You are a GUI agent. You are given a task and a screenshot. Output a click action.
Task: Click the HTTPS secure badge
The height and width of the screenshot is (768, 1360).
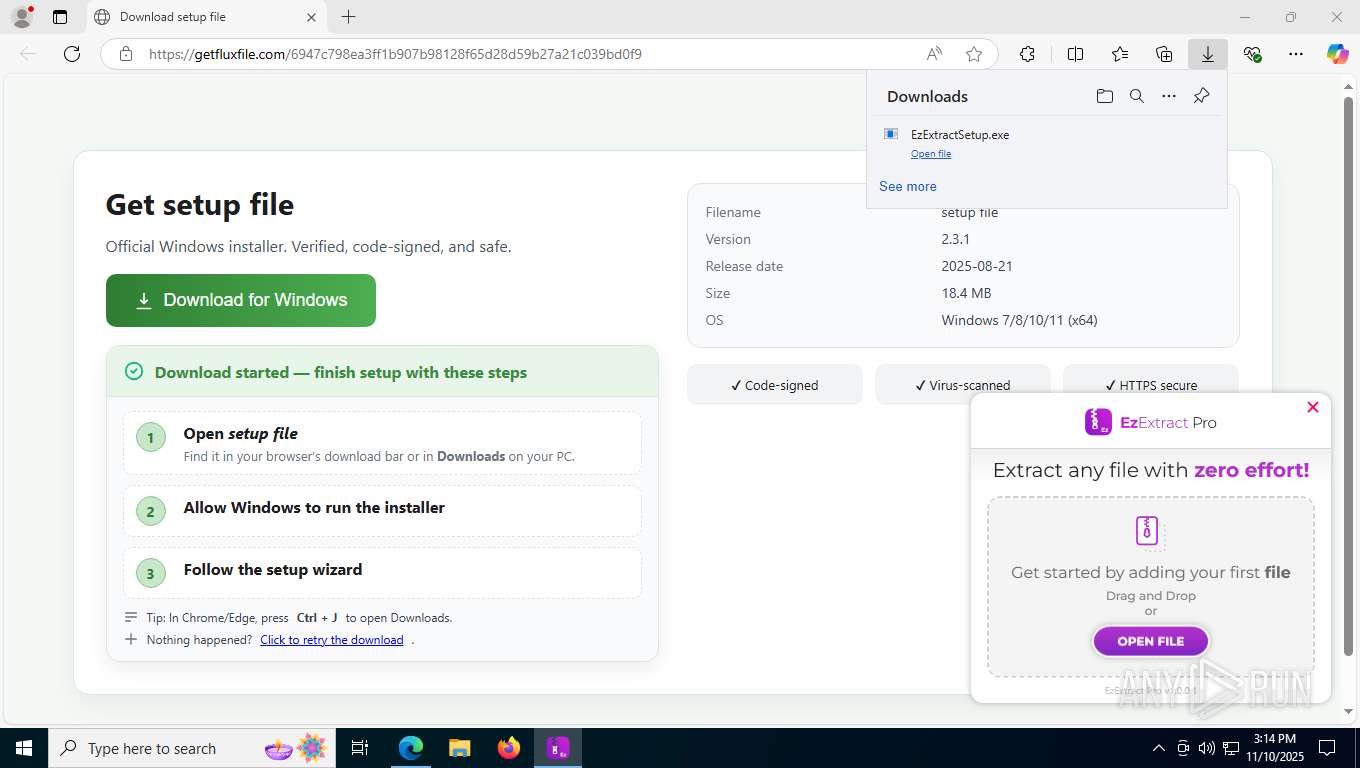(1151, 385)
